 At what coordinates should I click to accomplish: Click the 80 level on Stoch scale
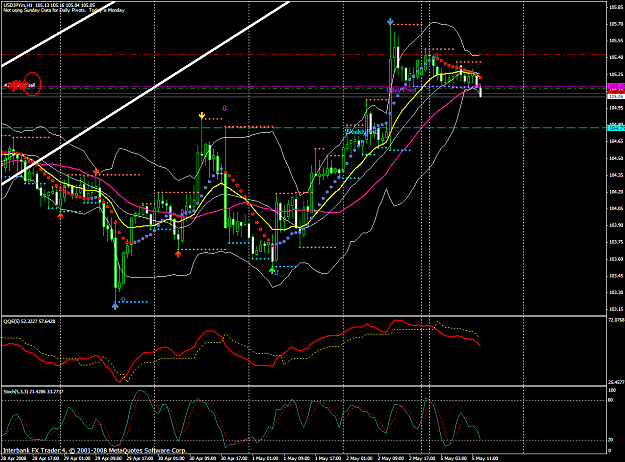point(610,400)
